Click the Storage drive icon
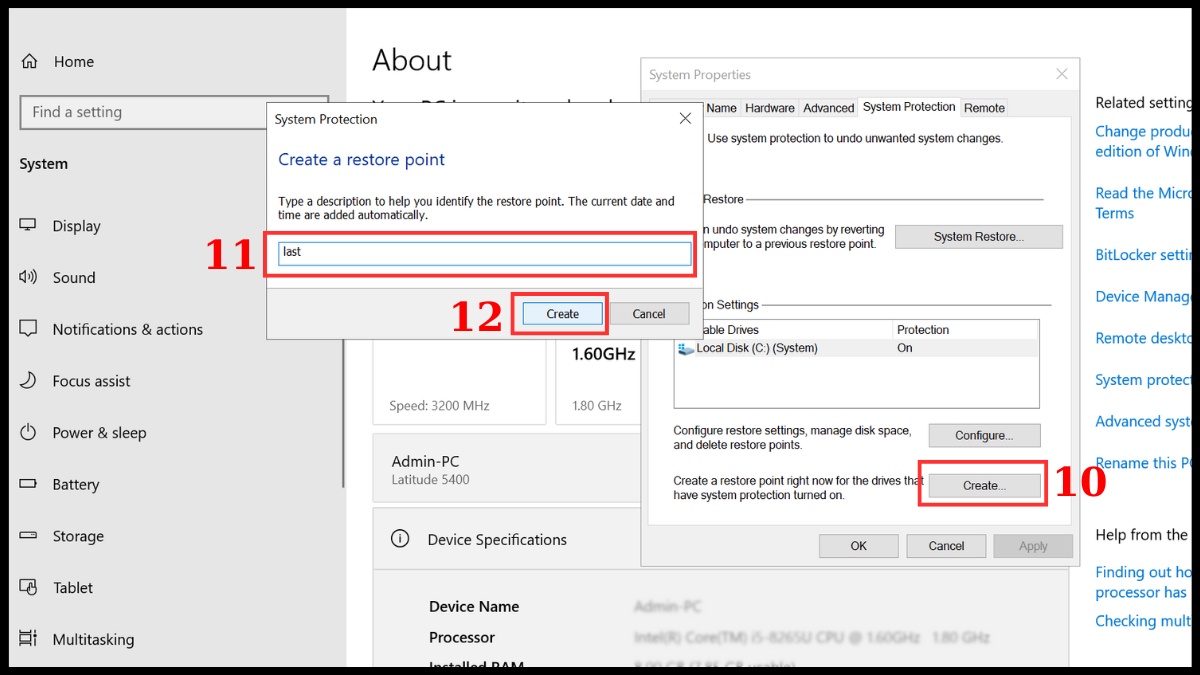Image resolution: width=1200 pixels, height=675 pixels. click(29, 535)
